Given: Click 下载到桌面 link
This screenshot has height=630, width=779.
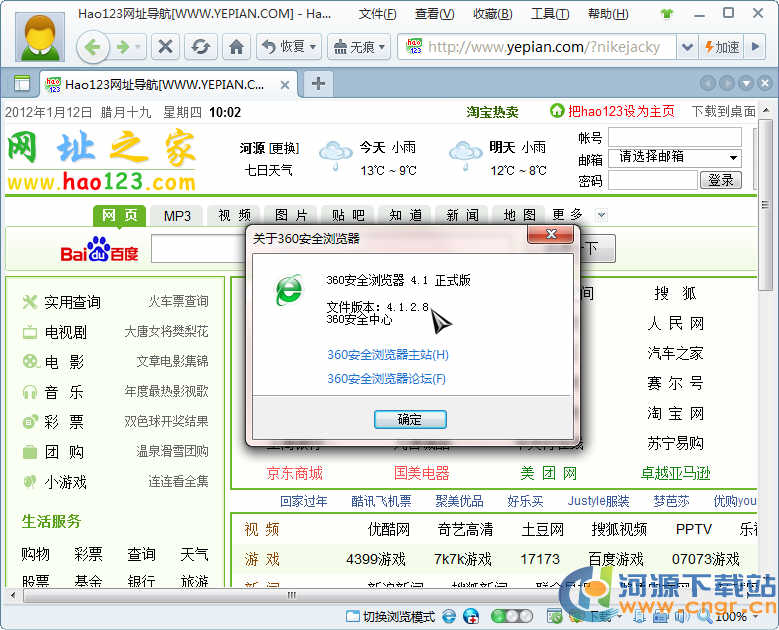Looking at the screenshot, I should coord(724,111).
